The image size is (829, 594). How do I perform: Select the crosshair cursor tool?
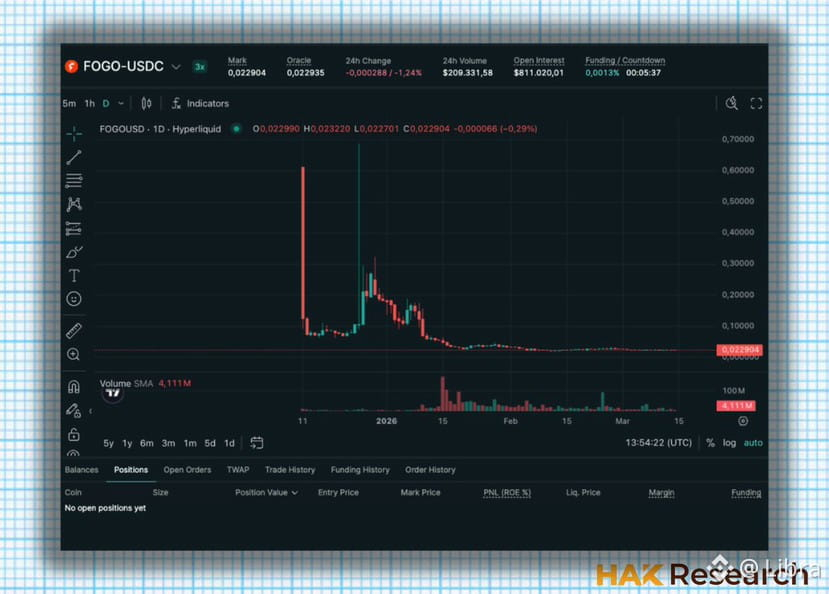point(74,134)
